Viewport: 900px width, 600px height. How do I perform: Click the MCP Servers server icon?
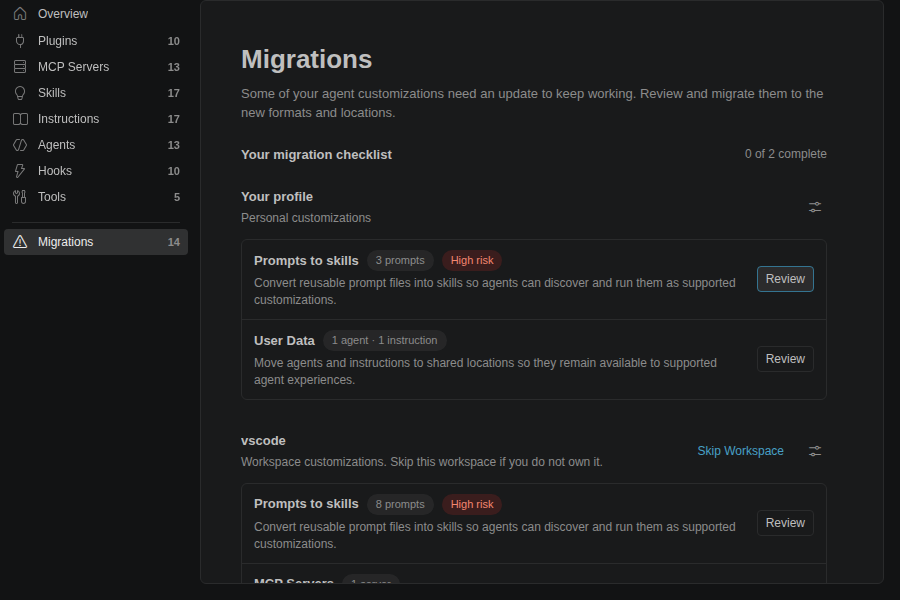click(20, 67)
